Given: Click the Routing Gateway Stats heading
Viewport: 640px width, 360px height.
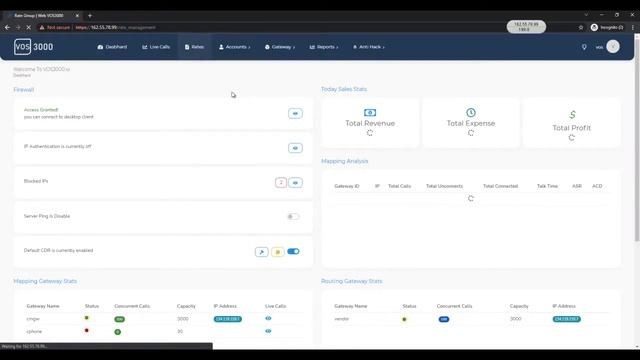Looking at the screenshot, I should 351,281.
